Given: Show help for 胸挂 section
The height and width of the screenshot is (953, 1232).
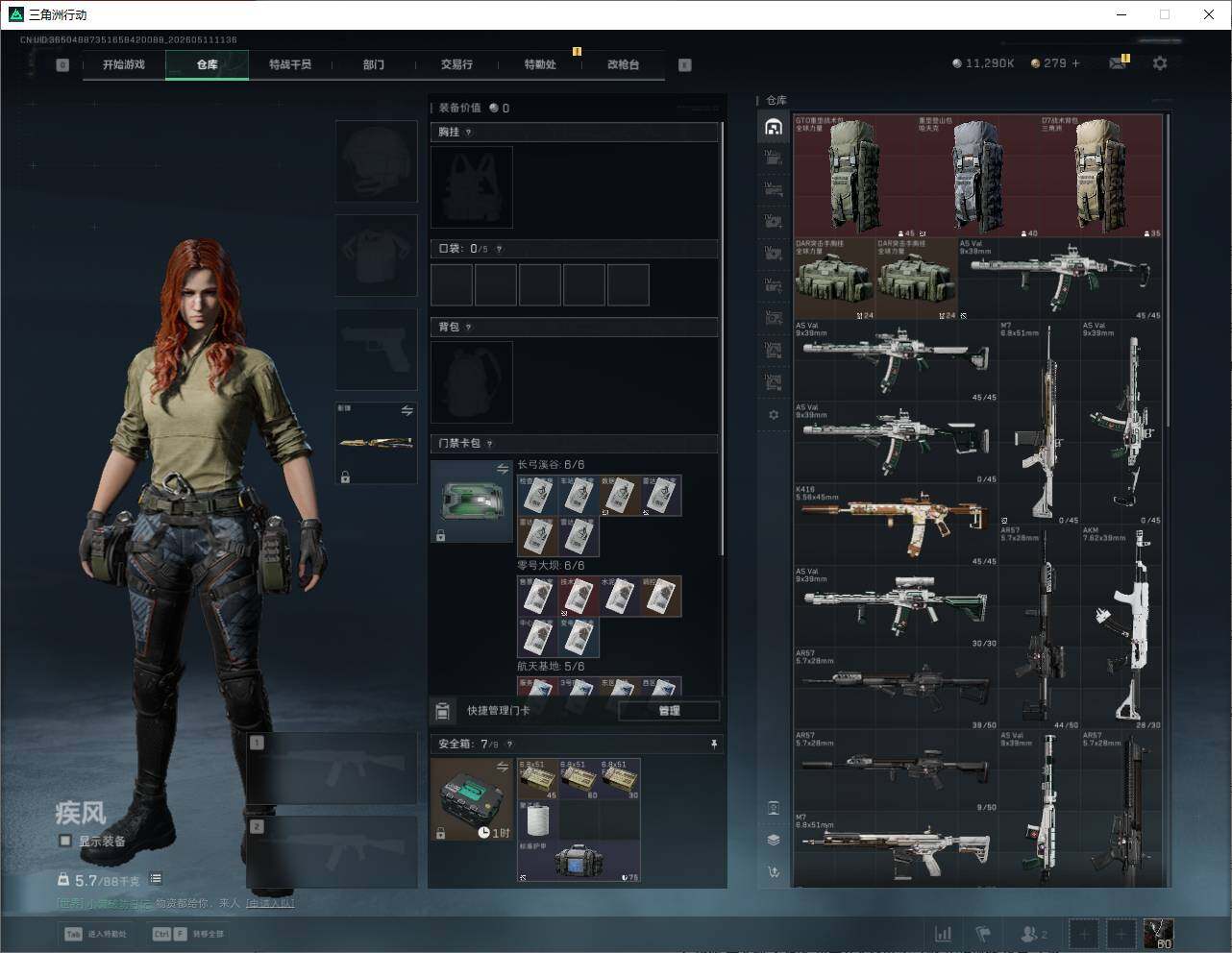Looking at the screenshot, I should click(468, 133).
